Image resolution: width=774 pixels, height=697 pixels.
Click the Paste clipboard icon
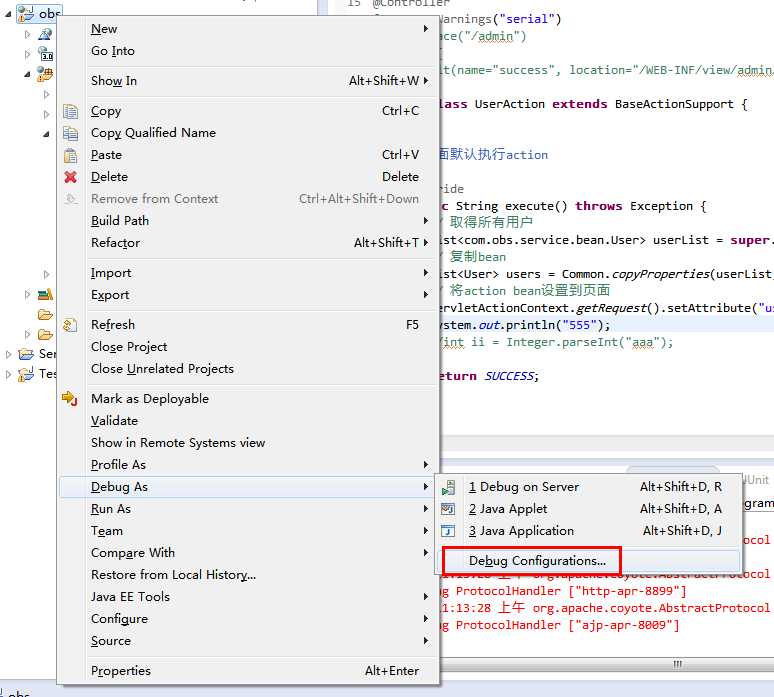point(71,155)
